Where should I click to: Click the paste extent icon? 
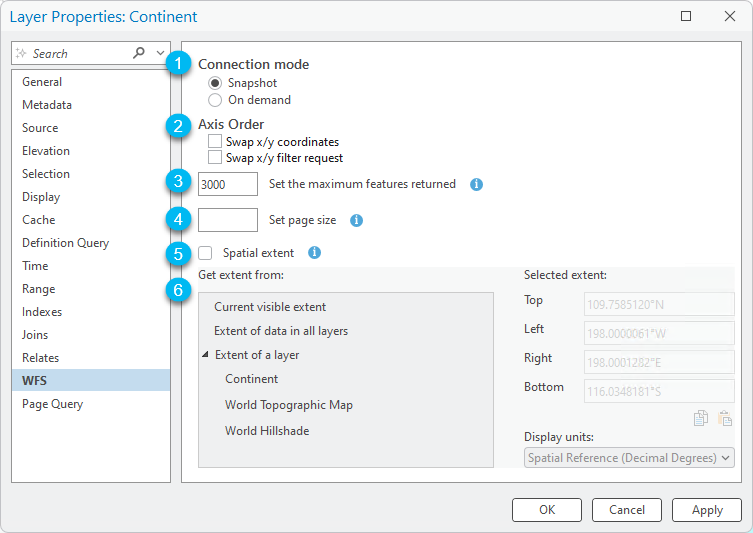(725, 418)
